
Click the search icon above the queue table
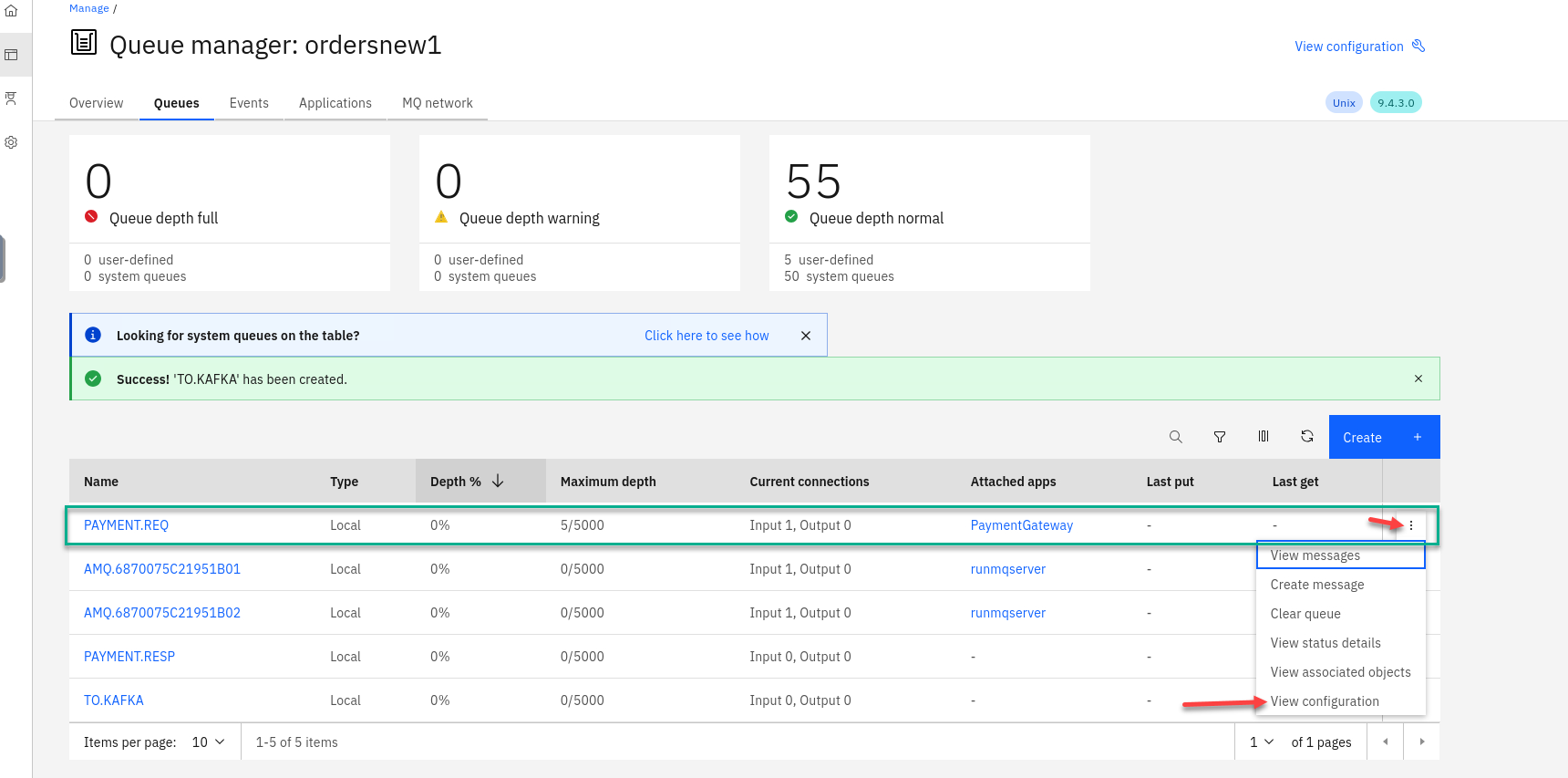click(x=1175, y=437)
